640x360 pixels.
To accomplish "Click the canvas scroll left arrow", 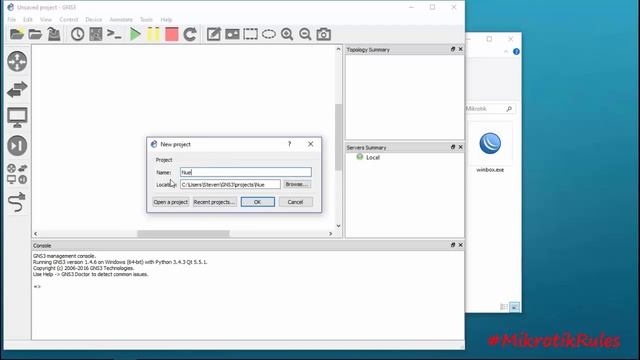I will [x=36, y=234].
